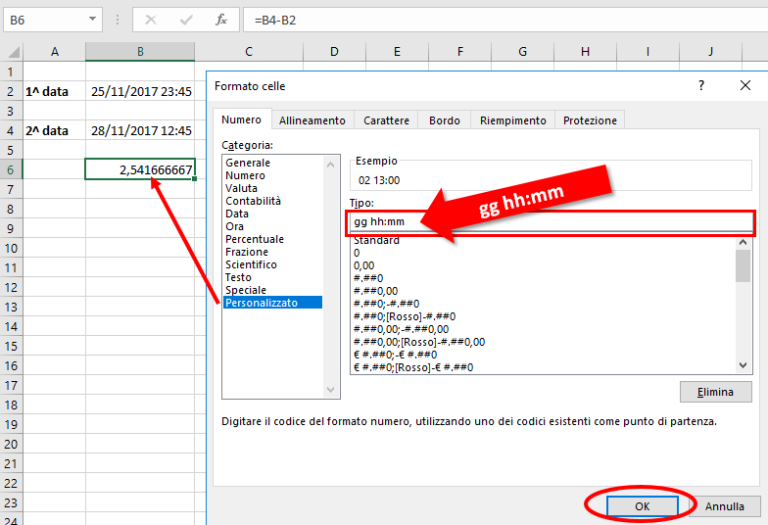The height and width of the screenshot is (525, 768).
Task: Click the Annulla button
Action: pyautogui.click(x=724, y=506)
